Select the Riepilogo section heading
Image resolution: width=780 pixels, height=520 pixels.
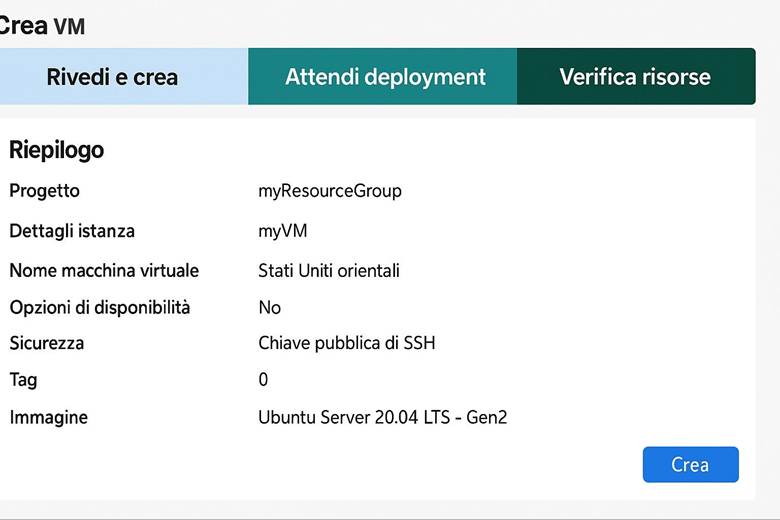56,150
